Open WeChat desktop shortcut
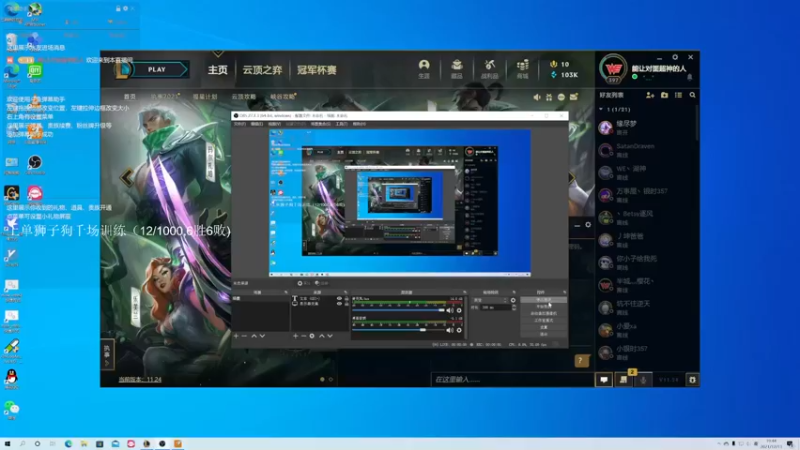800x450 pixels. point(11,410)
